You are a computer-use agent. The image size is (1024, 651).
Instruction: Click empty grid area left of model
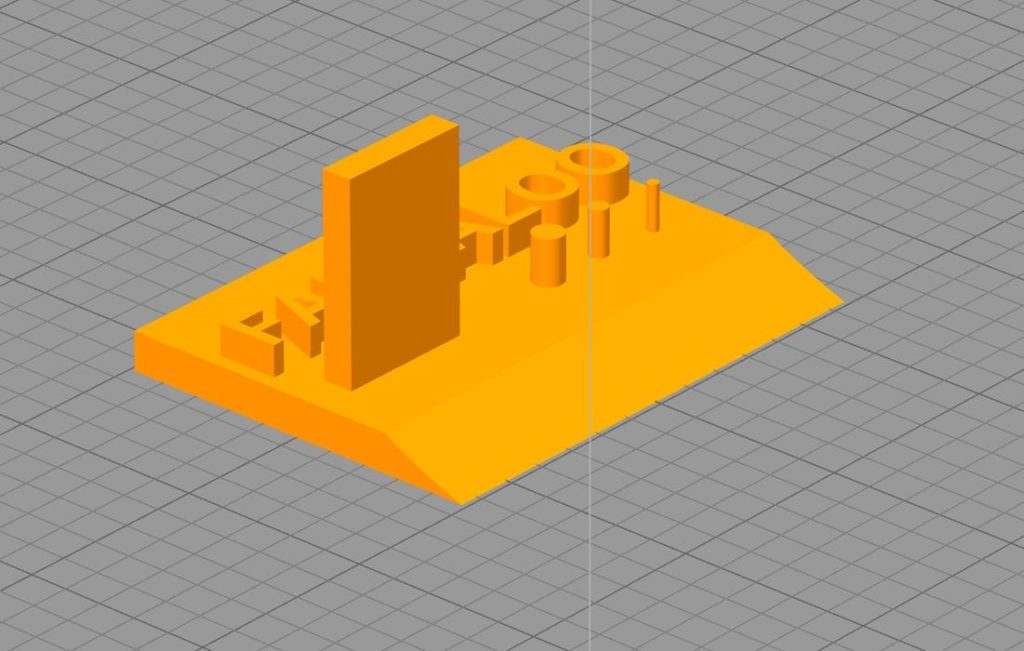(80, 250)
